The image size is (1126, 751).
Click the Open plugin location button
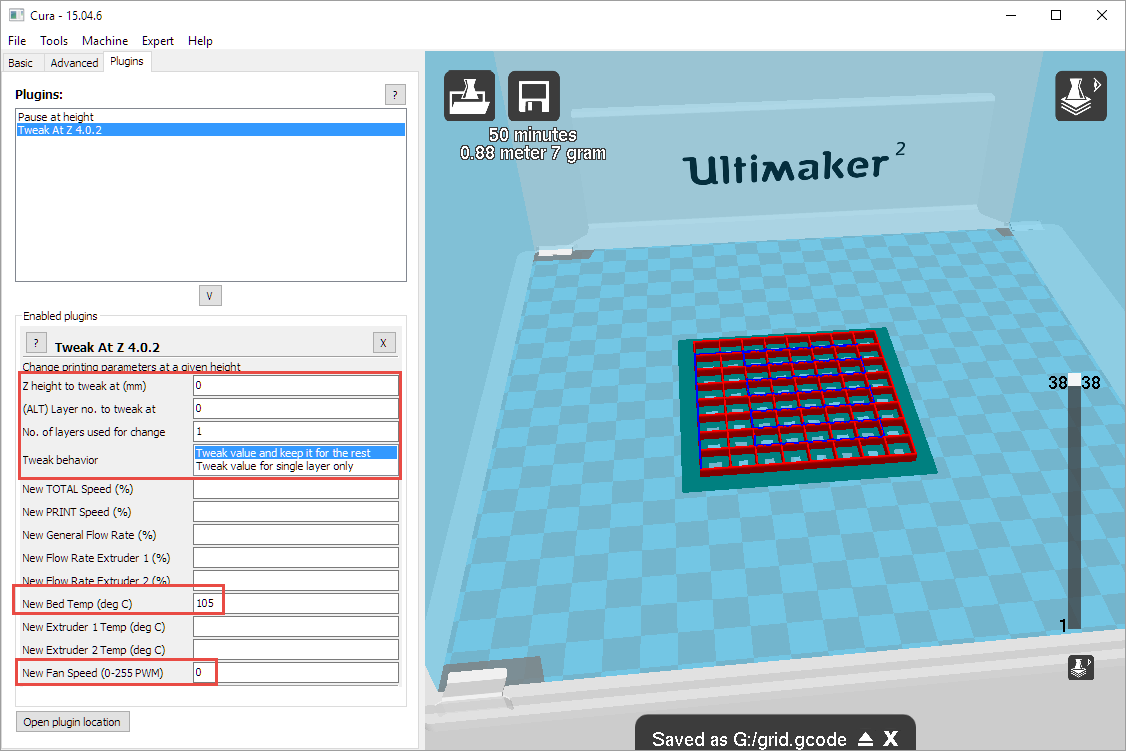click(x=73, y=722)
